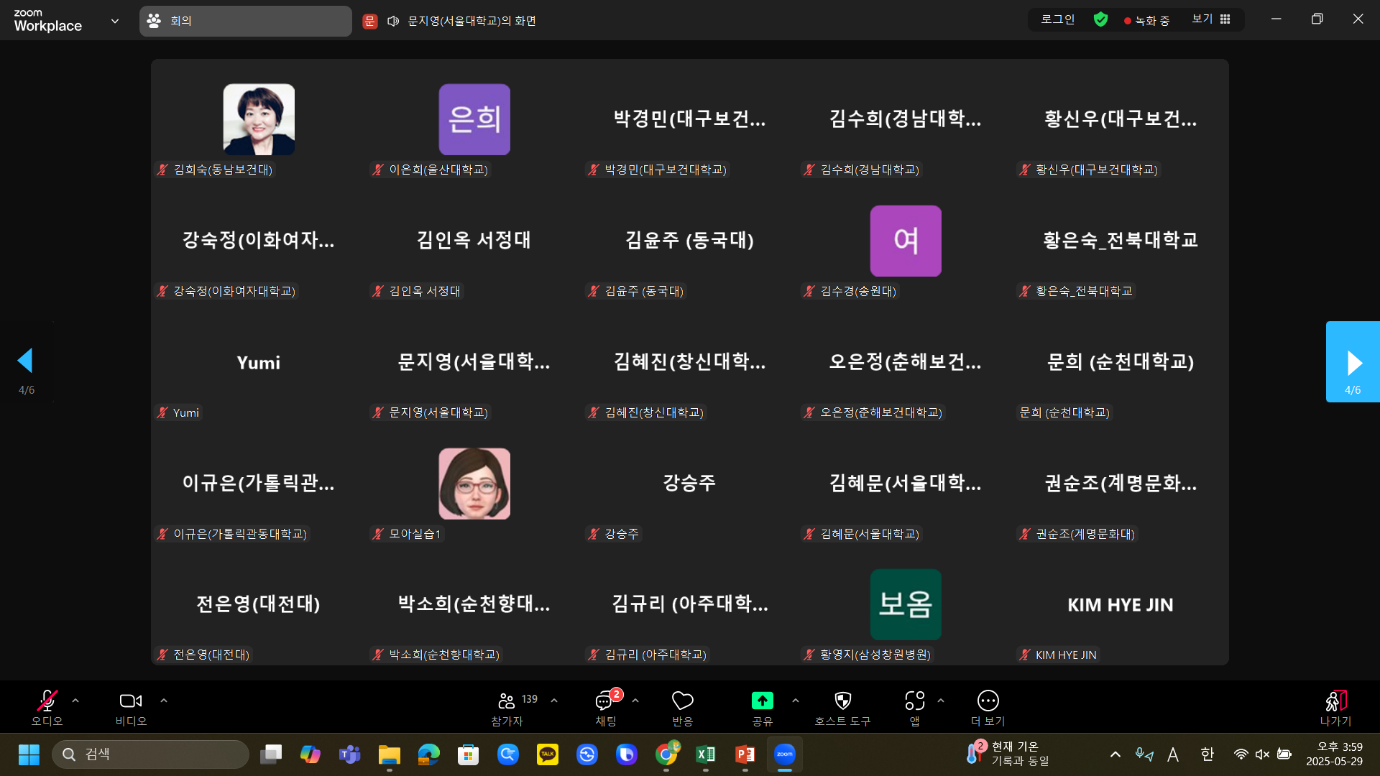The image size is (1380, 776).
Task: Toggle camera with 비디오 button
Action: pyautogui.click(x=130, y=701)
